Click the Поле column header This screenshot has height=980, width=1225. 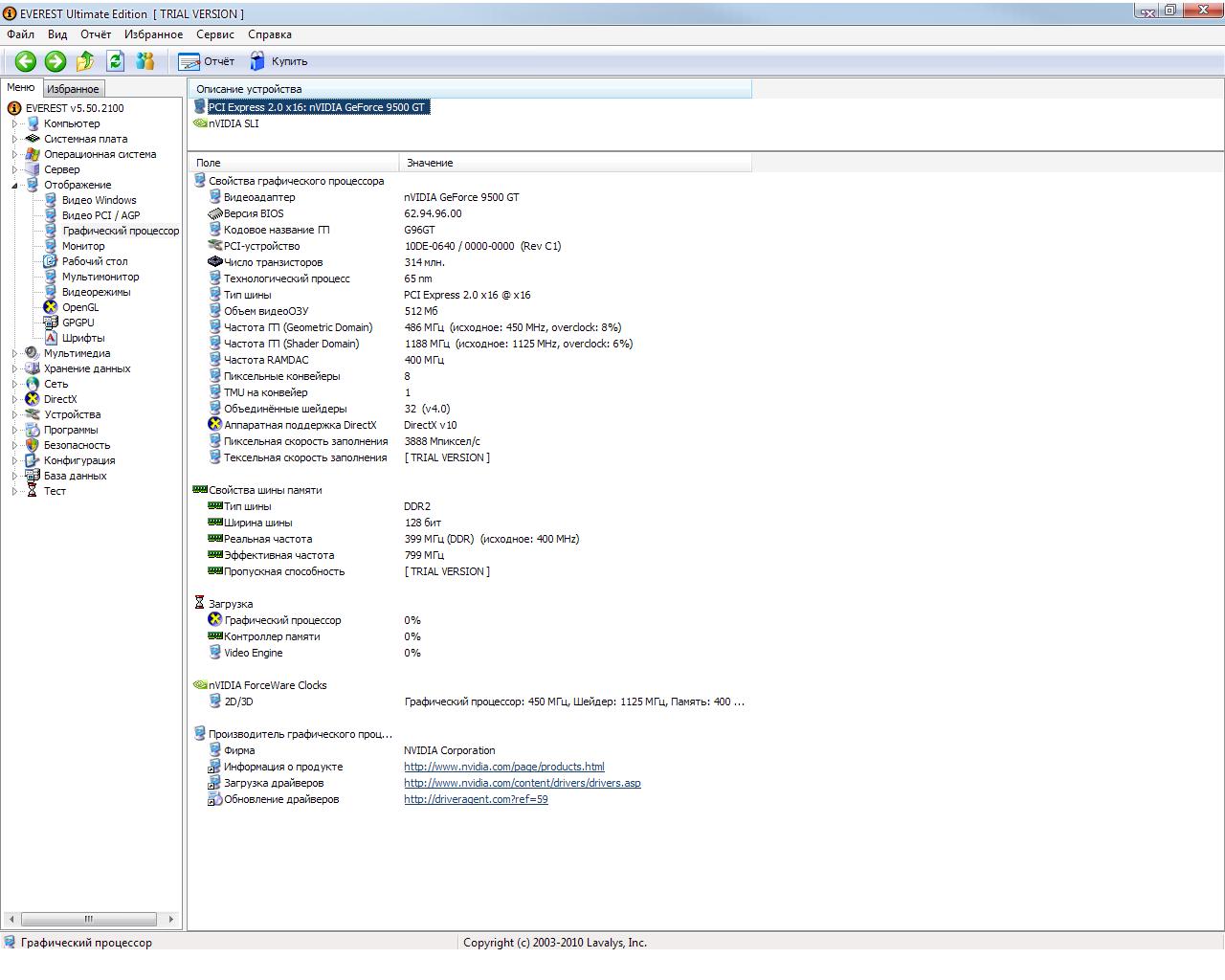pyautogui.click(x=293, y=163)
